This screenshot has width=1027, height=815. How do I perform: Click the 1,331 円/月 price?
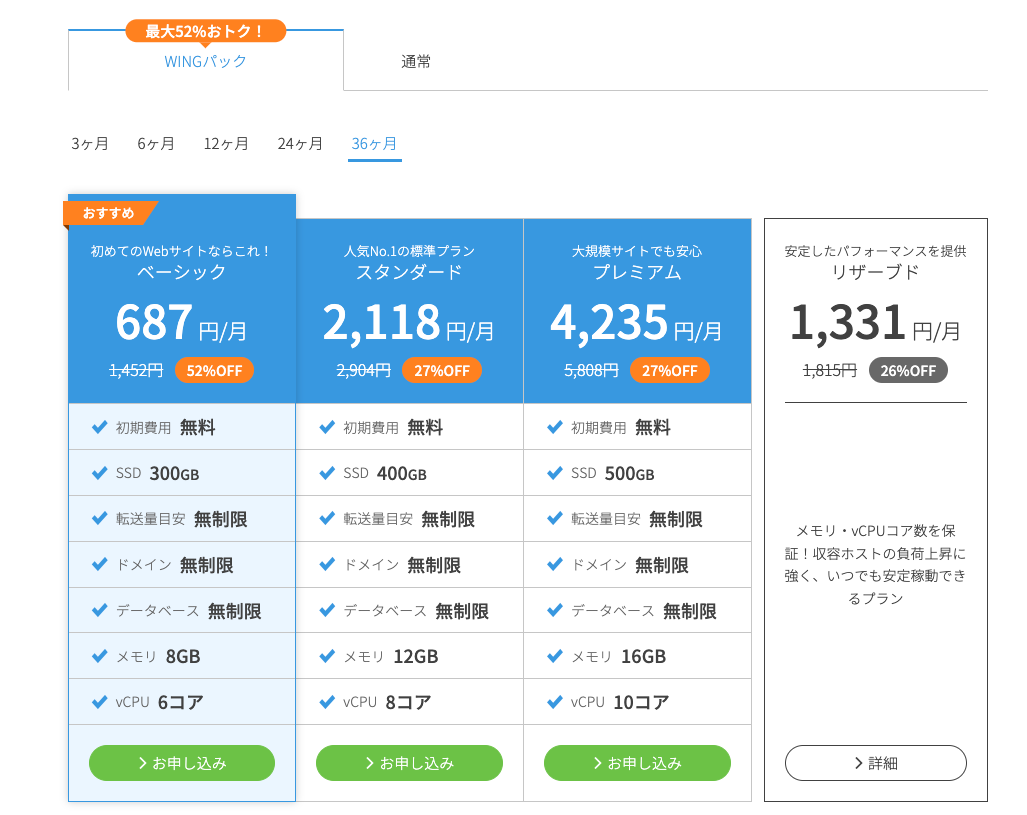(x=876, y=323)
